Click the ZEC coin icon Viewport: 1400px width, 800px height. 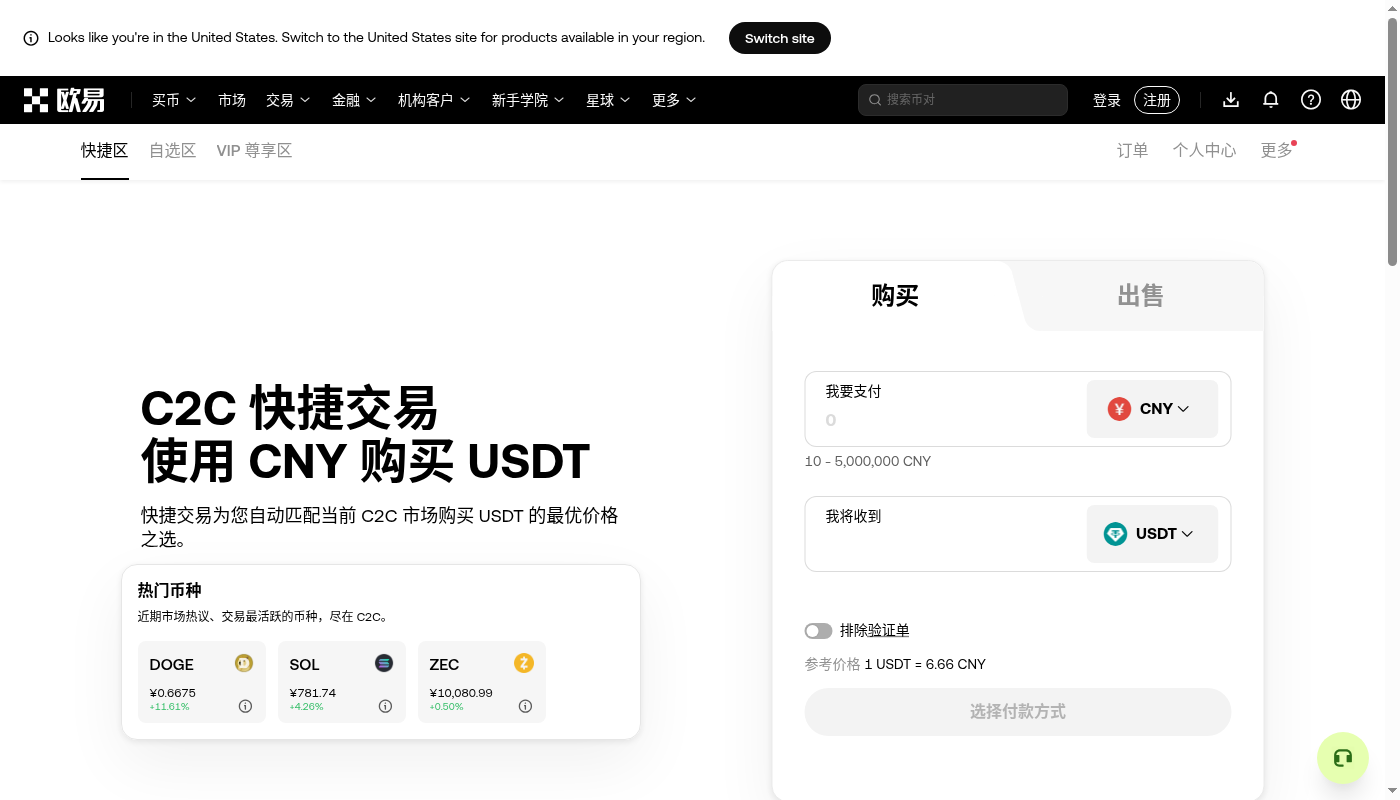[524, 663]
